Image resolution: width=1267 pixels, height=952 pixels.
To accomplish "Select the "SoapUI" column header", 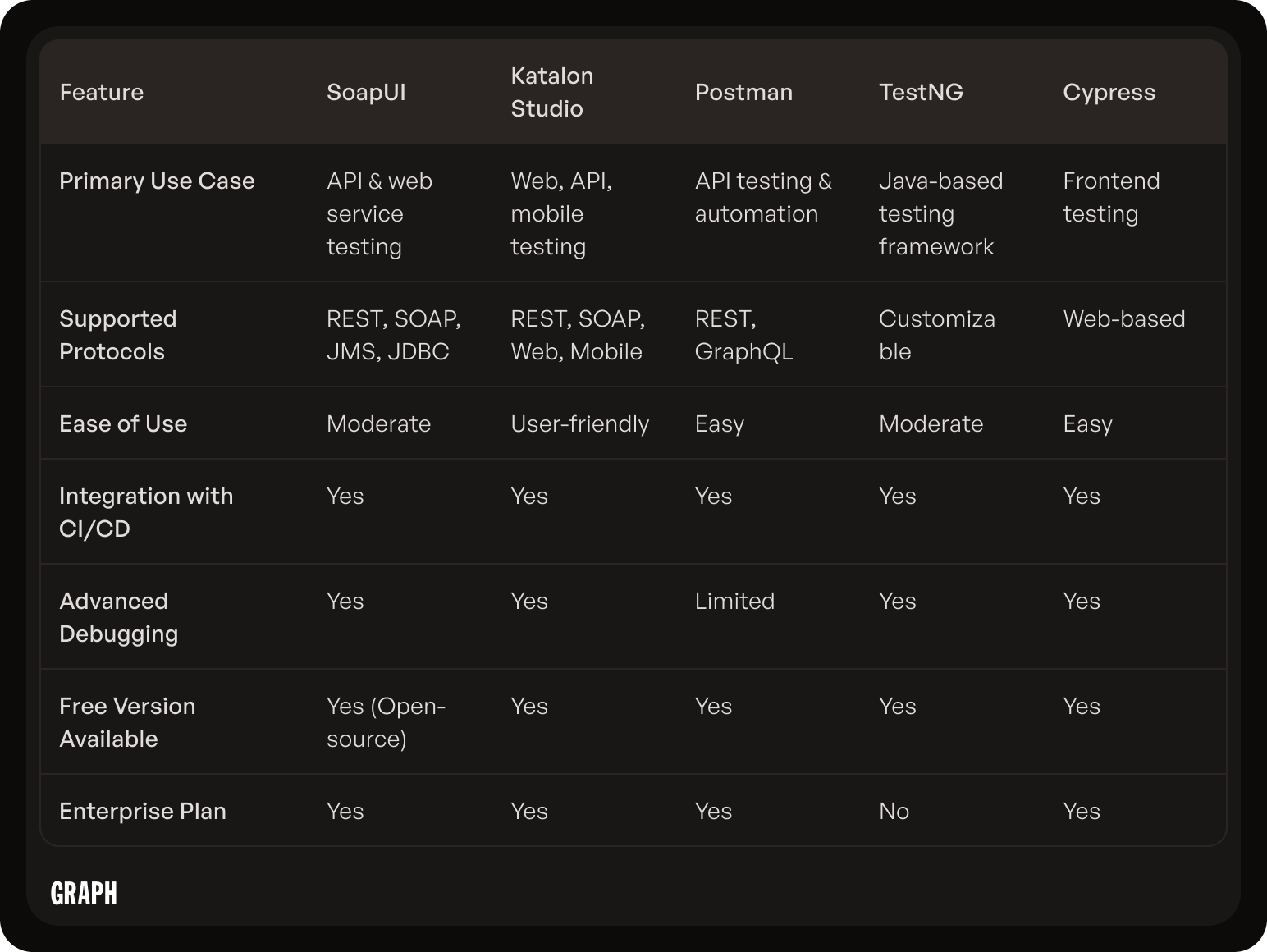I will (366, 92).
